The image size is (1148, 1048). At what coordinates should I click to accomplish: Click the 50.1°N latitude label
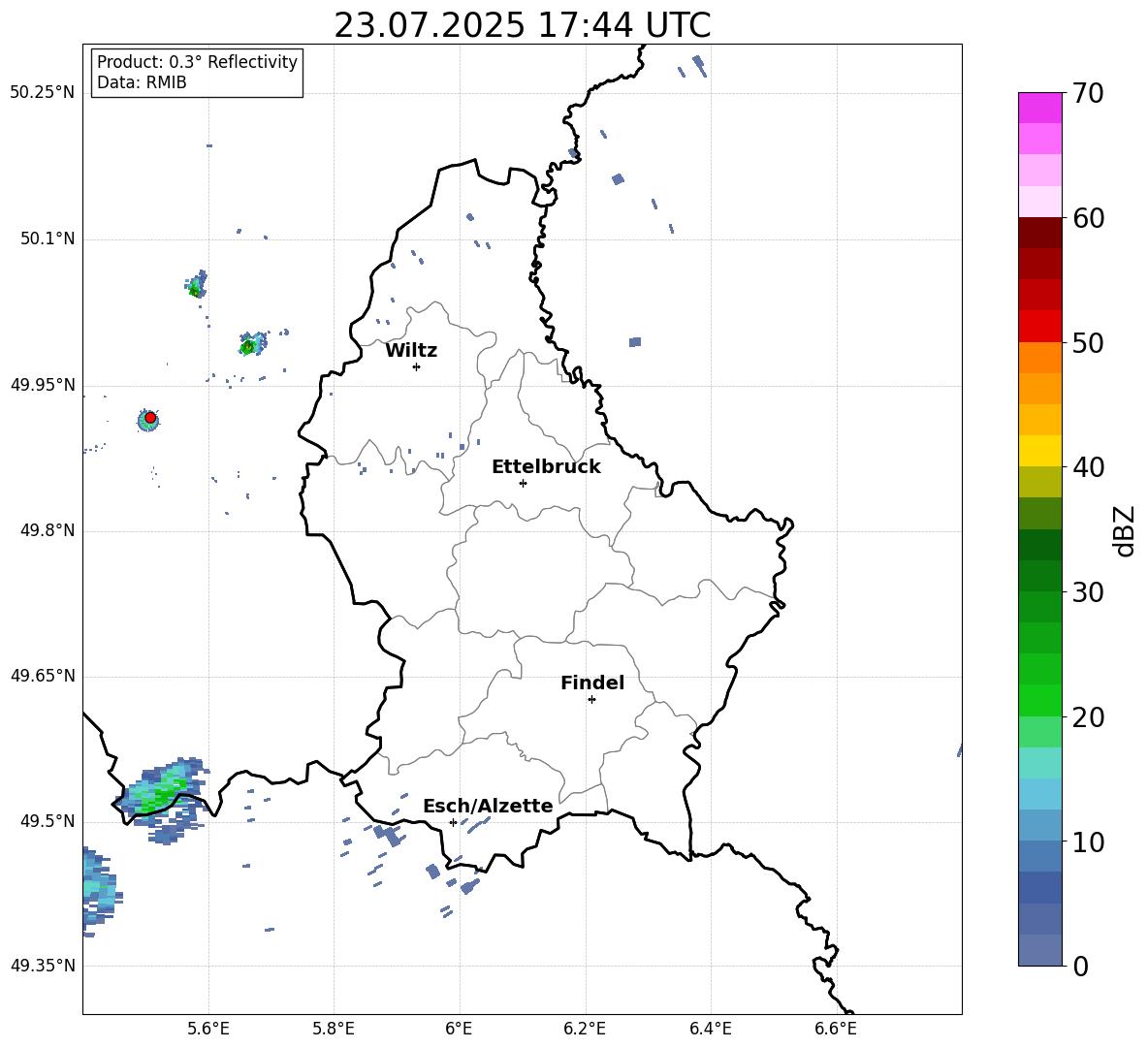tap(47, 238)
